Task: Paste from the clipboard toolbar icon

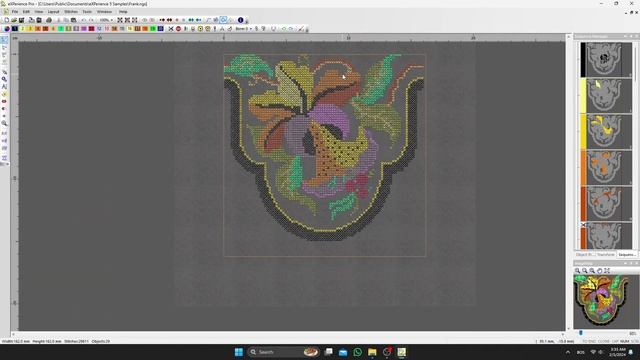Action: click(x=73, y=20)
